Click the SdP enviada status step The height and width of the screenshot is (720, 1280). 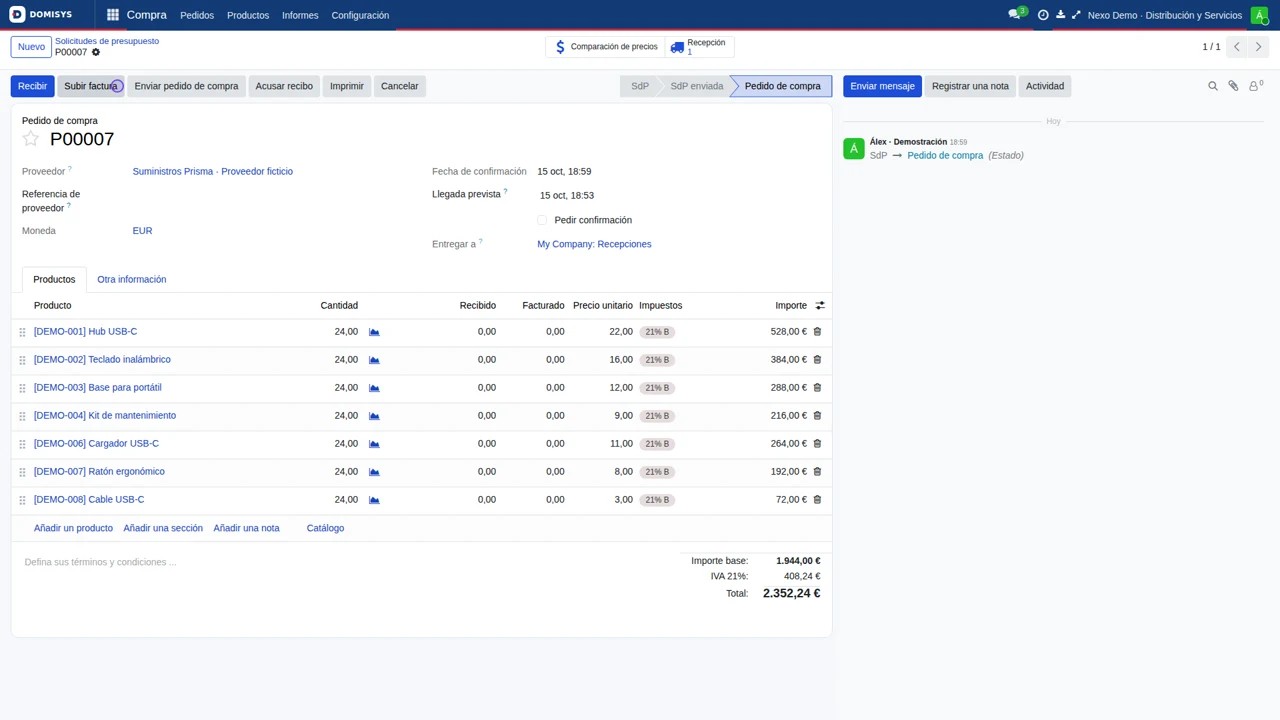(697, 86)
